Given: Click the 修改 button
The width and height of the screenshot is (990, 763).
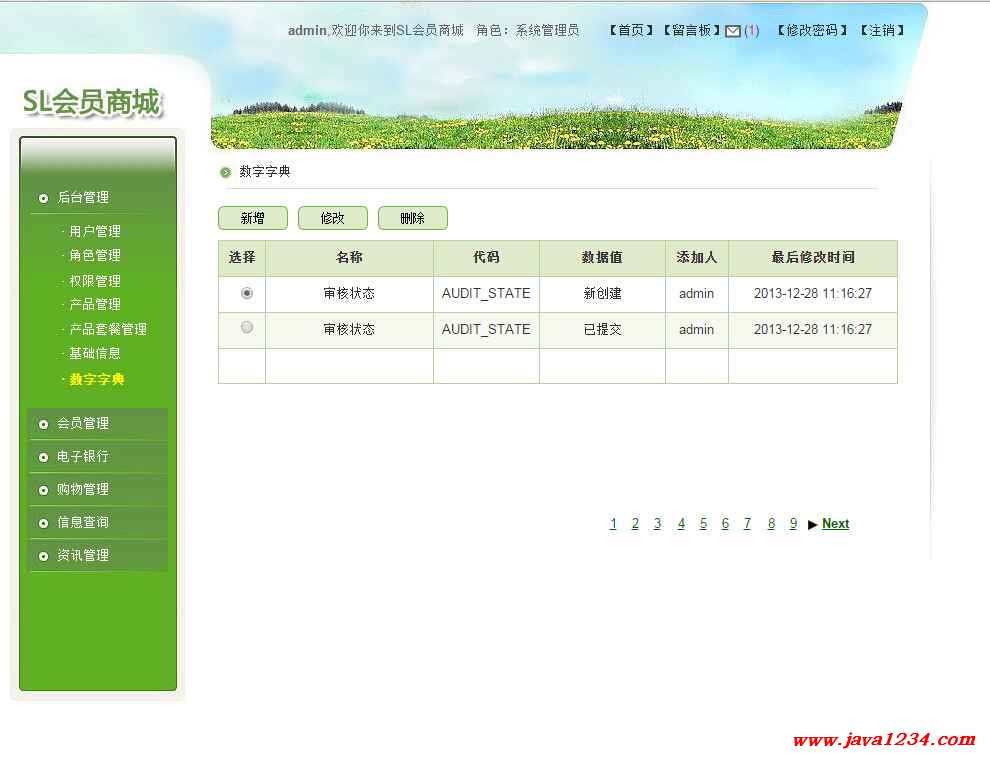Looking at the screenshot, I should 333,218.
